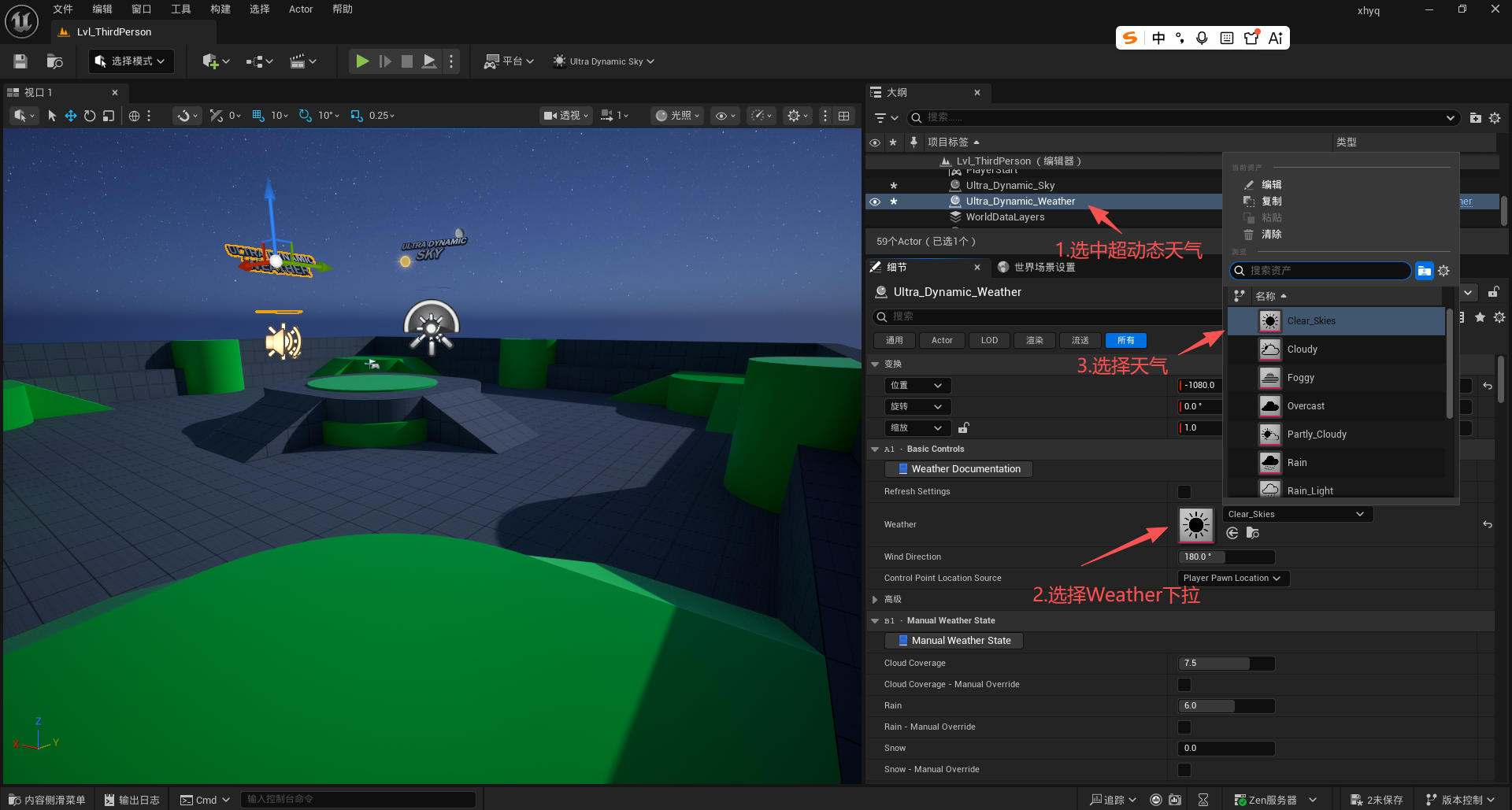Check Snow - Manual Override
The width and height of the screenshot is (1512, 810).
[1184, 770]
